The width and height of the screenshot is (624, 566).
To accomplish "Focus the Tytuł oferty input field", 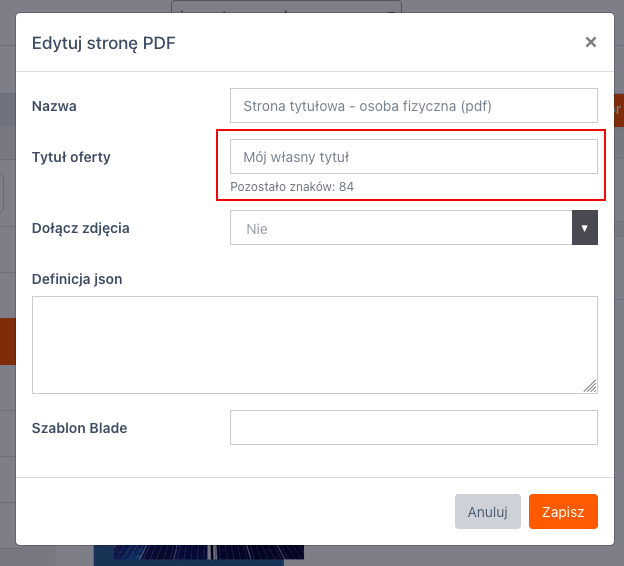I will [413, 157].
